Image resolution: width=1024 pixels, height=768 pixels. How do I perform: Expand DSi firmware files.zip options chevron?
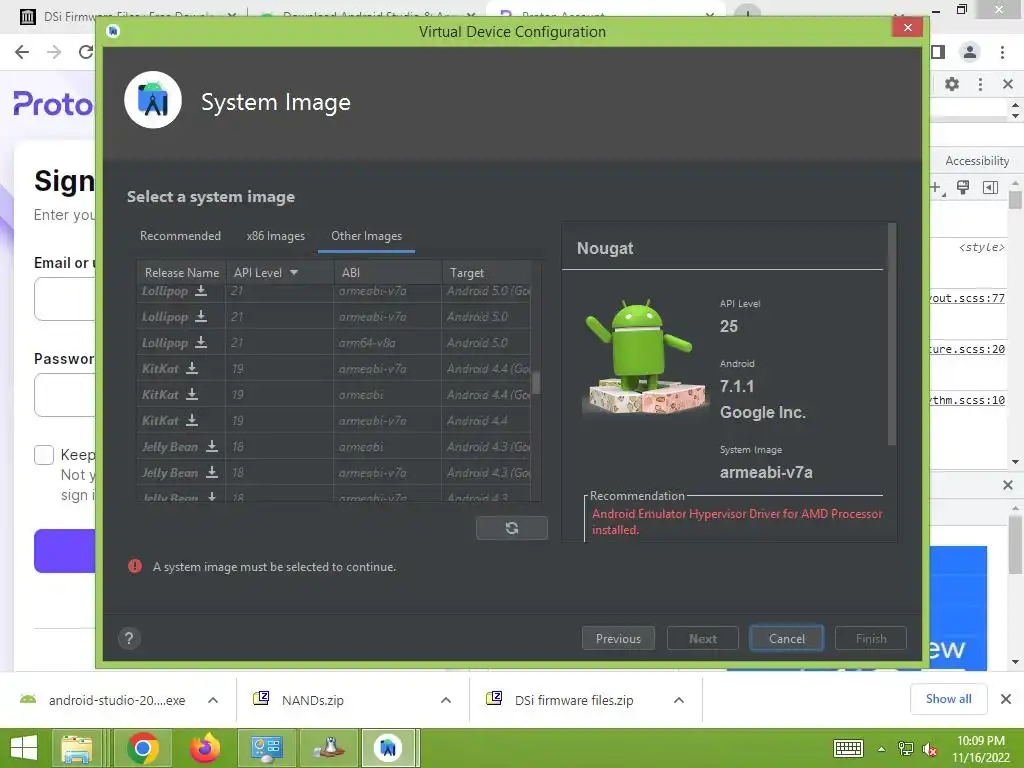pyautogui.click(x=679, y=700)
